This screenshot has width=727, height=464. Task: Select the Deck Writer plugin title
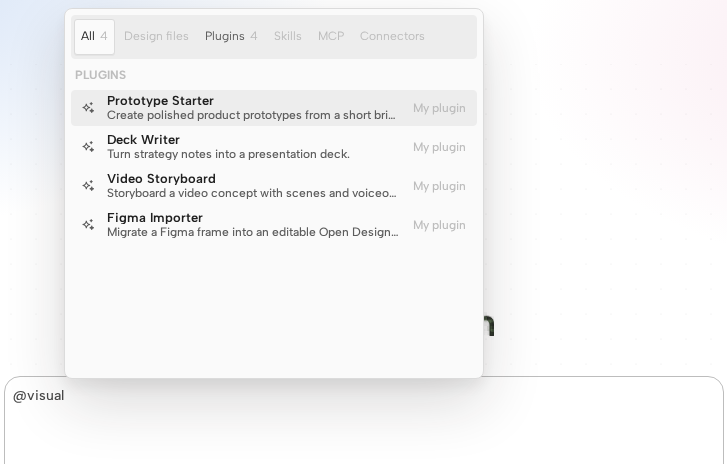click(143, 140)
